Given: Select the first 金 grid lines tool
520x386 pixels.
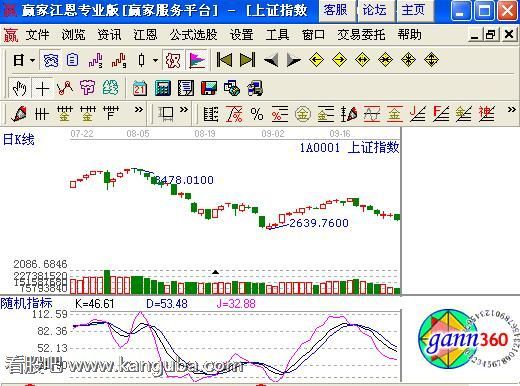Looking at the screenshot, I should tap(65, 114).
